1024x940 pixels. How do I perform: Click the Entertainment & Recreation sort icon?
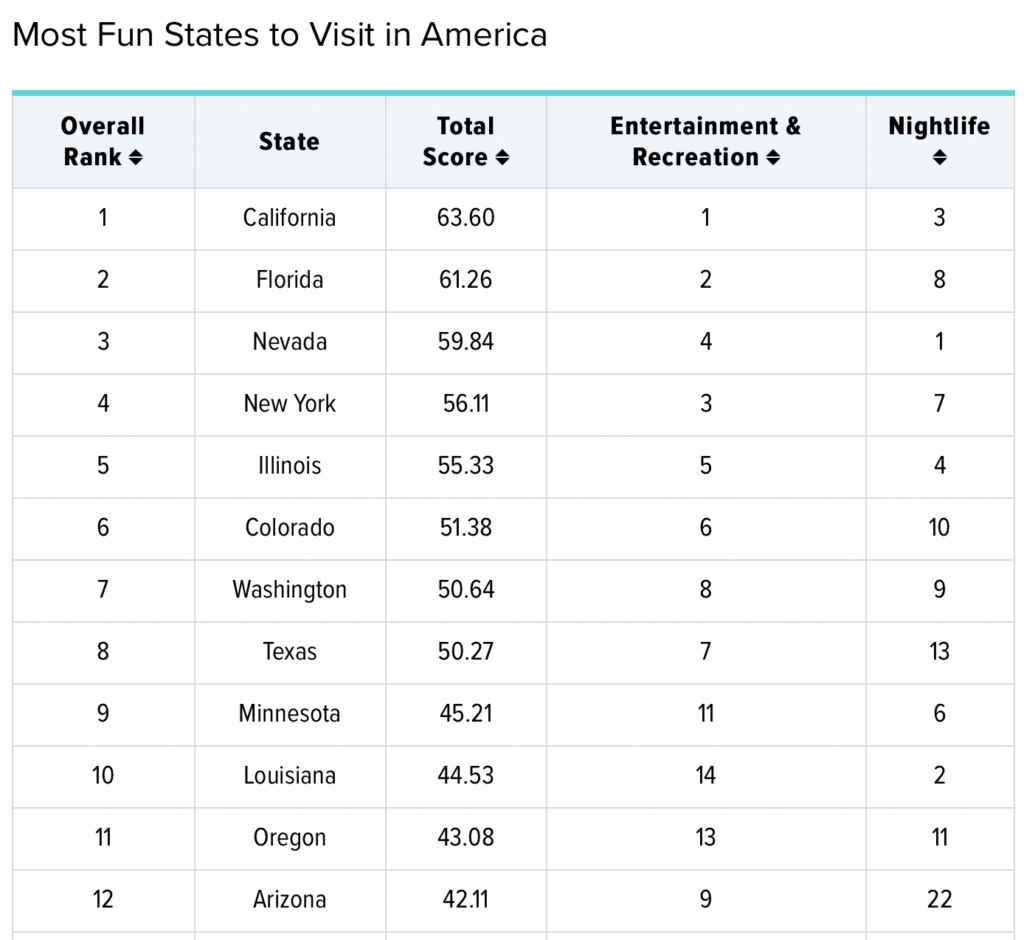point(773,158)
